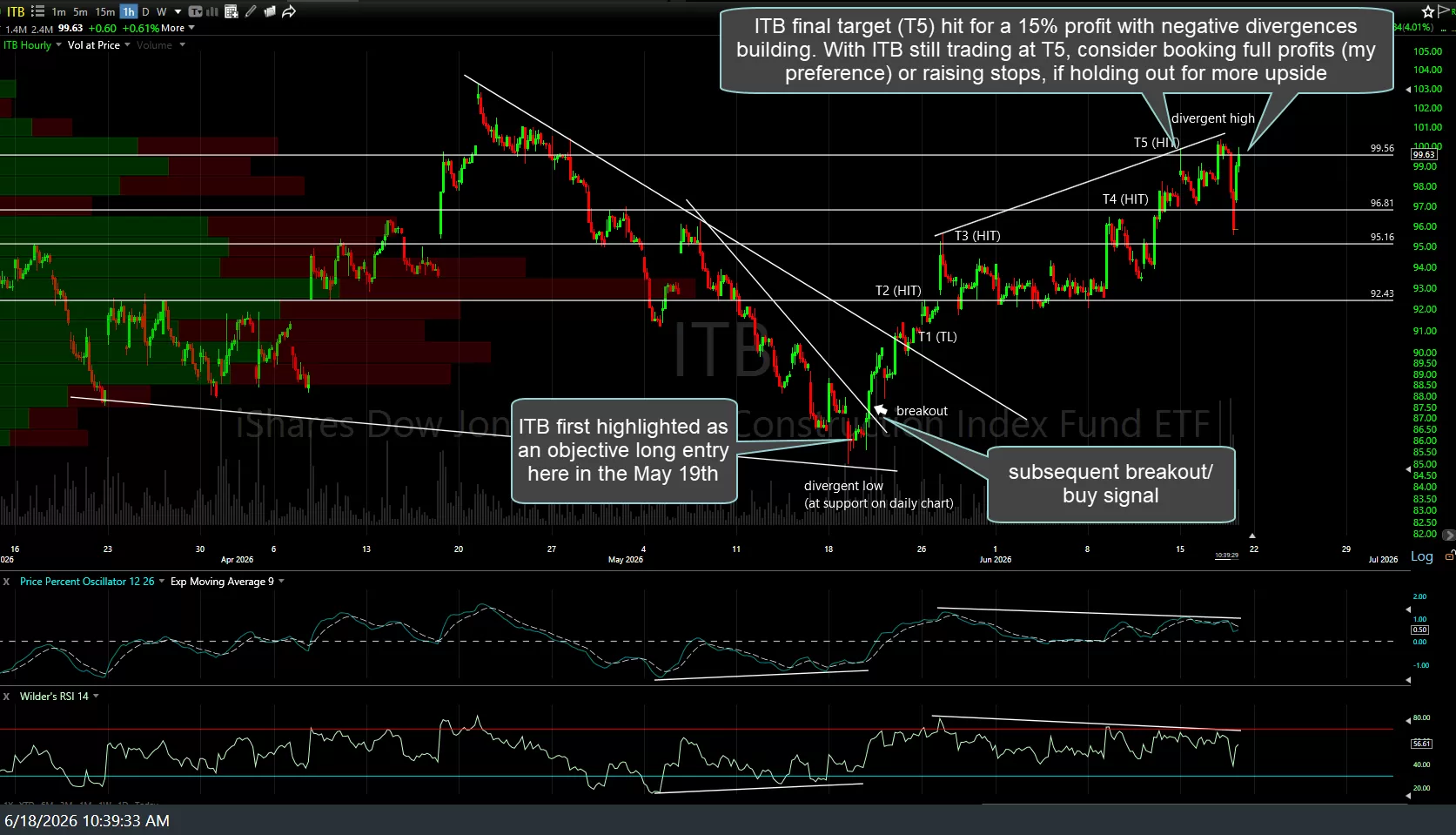Click the arrow below PPO -1.00 scale

tap(1408, 680)
